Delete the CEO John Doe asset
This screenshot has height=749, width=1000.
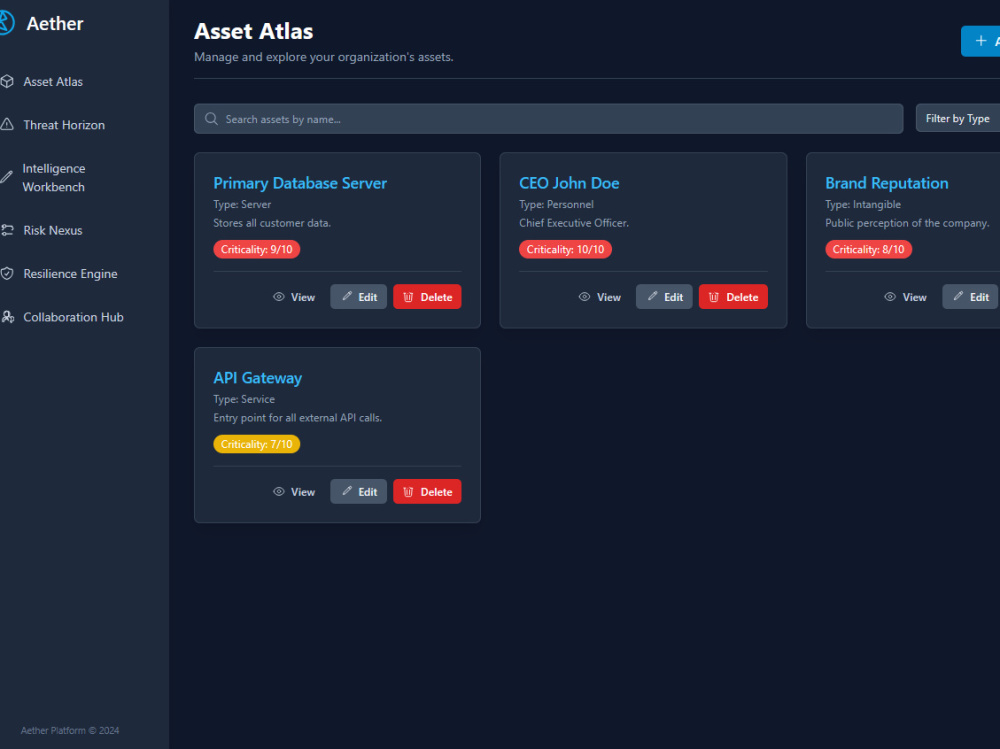733,297
